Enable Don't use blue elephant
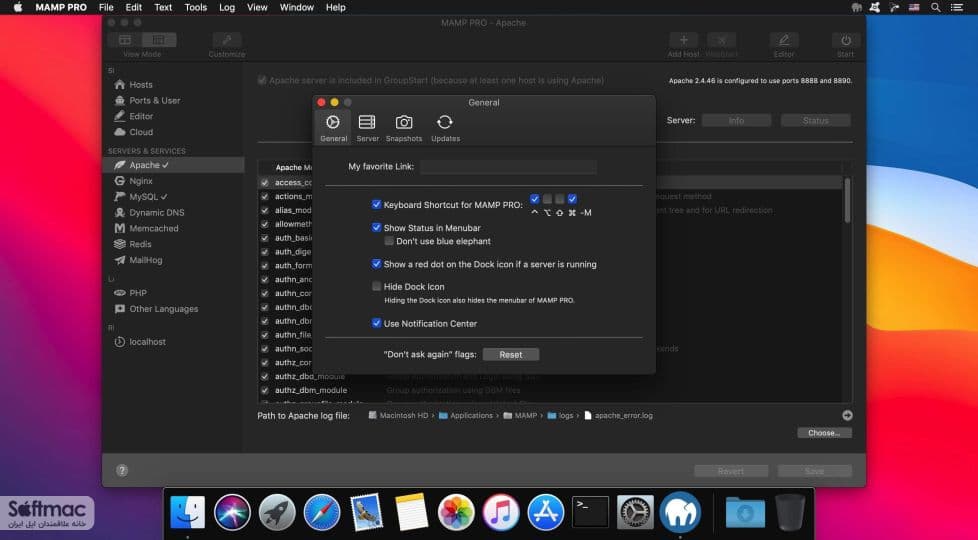The width and height of the screenshot is (978, 540). click(x=389, y=241)
